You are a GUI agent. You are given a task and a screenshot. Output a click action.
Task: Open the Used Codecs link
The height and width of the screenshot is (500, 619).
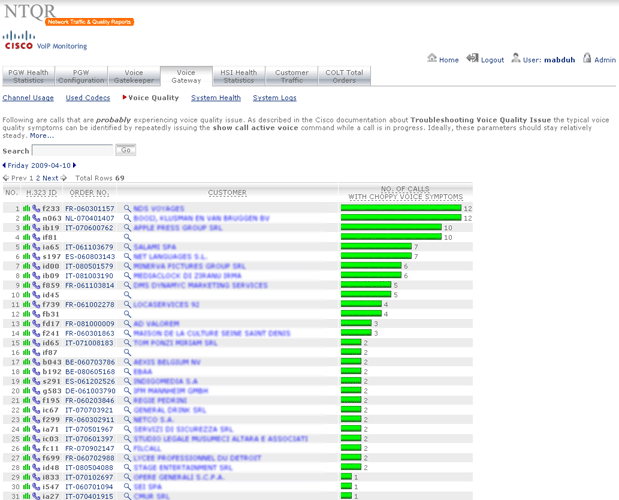click(x=88, y=98)
